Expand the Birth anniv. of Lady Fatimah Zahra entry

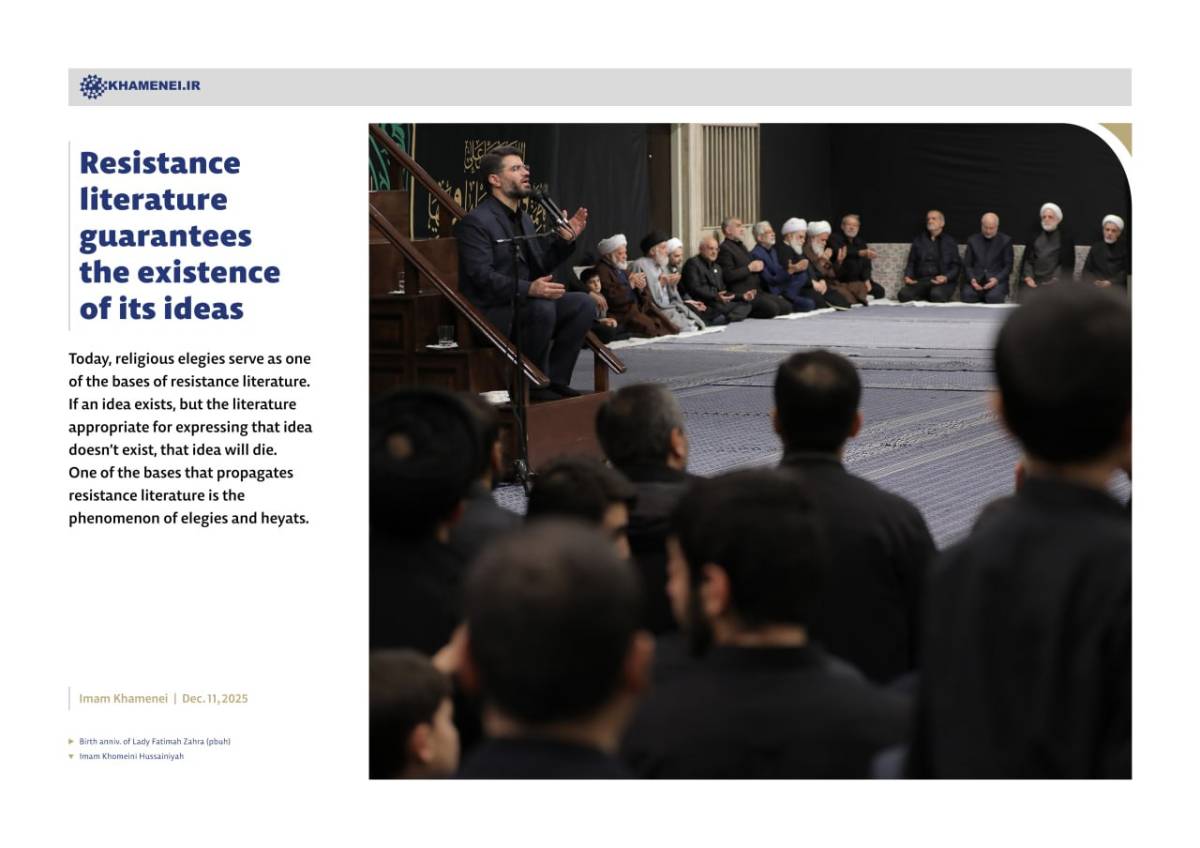[x=155, y=742]
